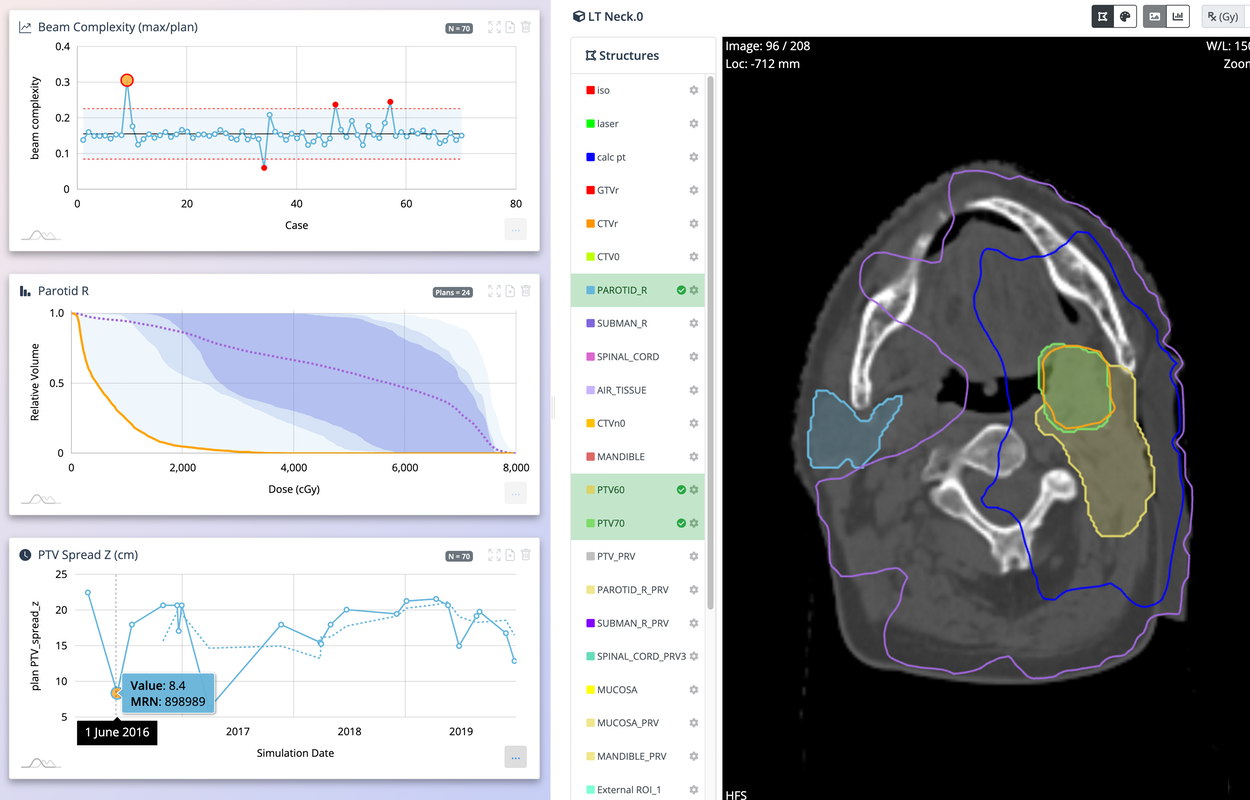Screen dimensions: 1250x800
Task: Toggle the structures contour view button
Action: pos(1103,16)
